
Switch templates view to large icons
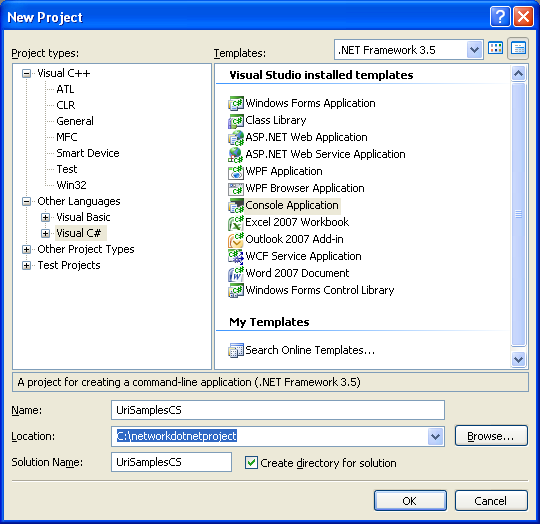496,48
